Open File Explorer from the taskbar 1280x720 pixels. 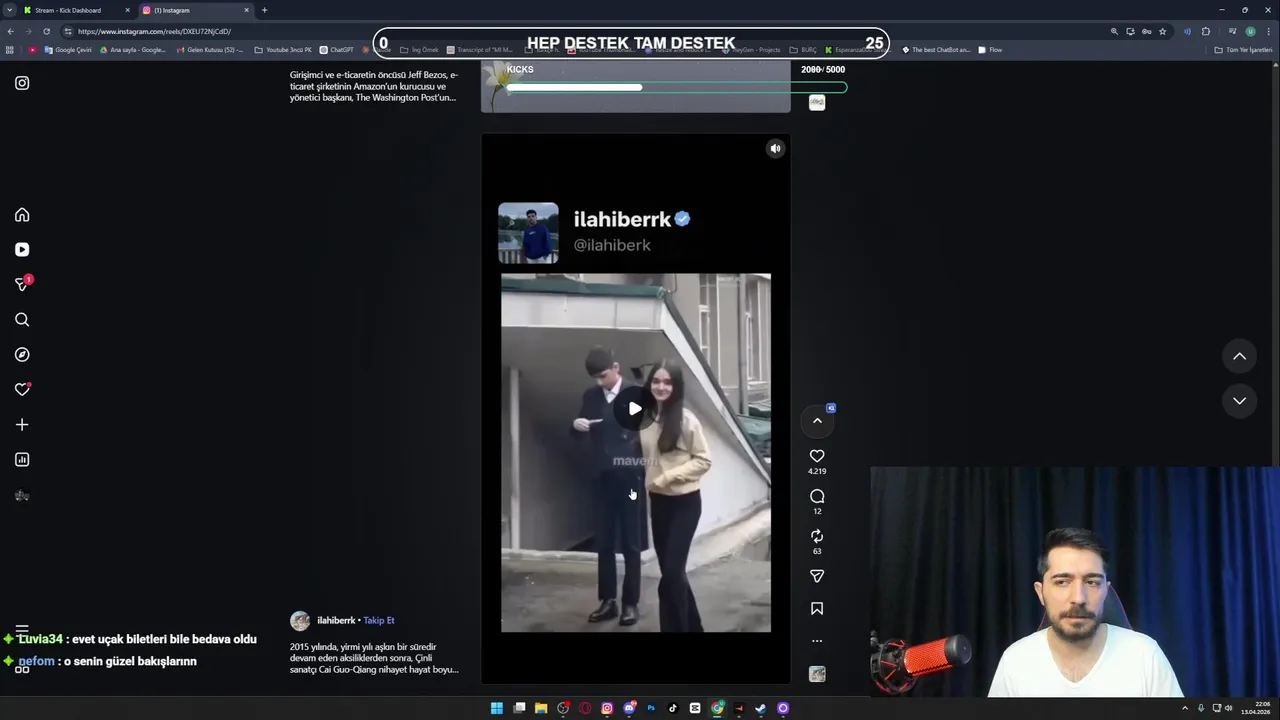point(541,708)
